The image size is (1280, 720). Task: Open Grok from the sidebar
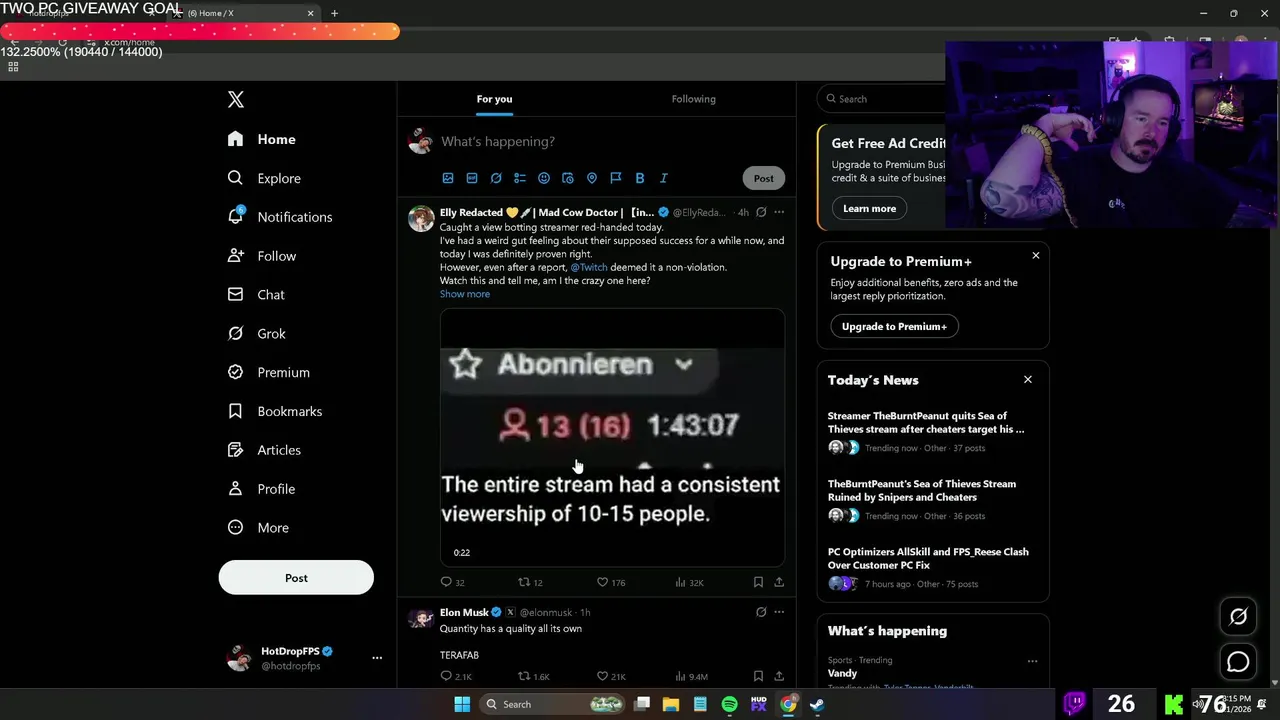tap(256, 334)
